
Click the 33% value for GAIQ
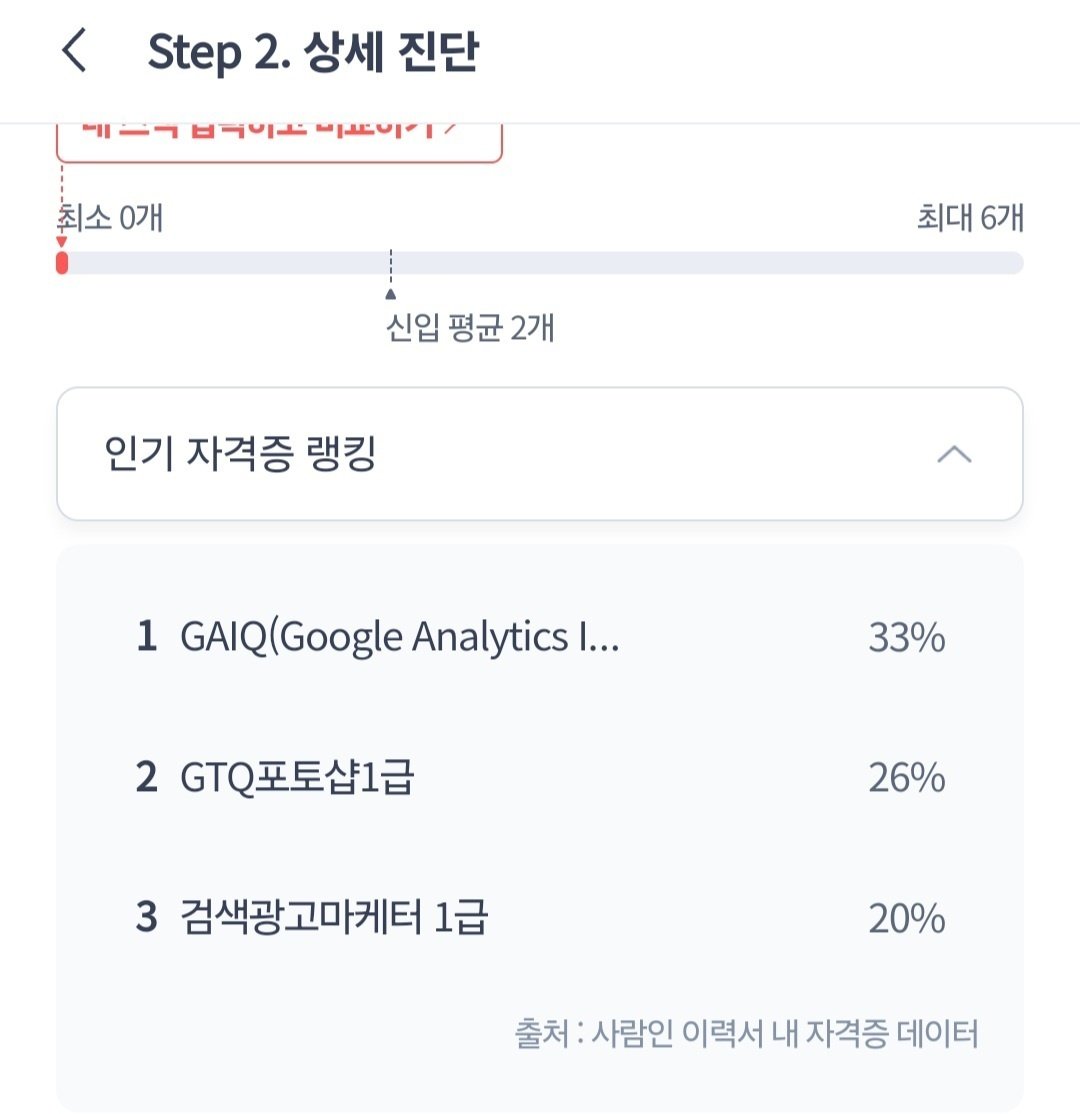click(x=907, y=637)
